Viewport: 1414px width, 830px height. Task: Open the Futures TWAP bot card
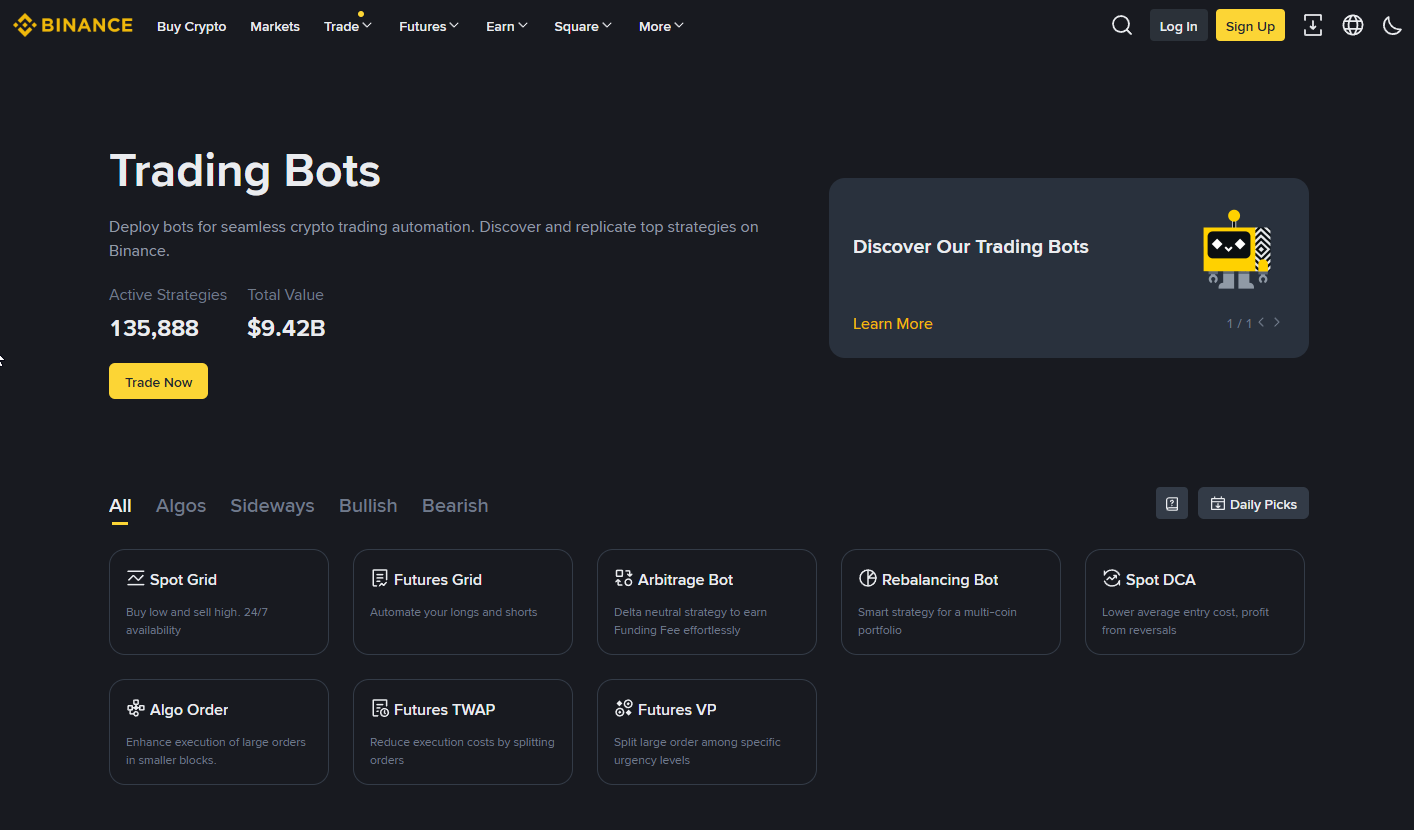(463, 732)
